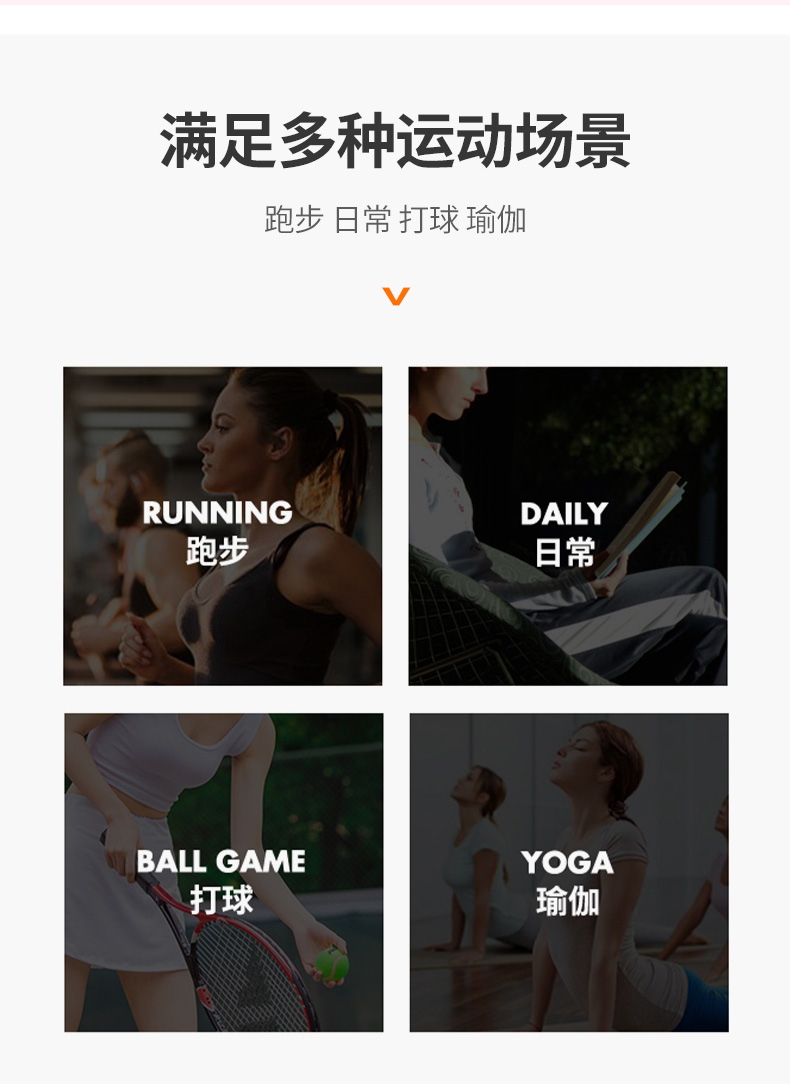Click the running woman's ponytail

[347, 456]
